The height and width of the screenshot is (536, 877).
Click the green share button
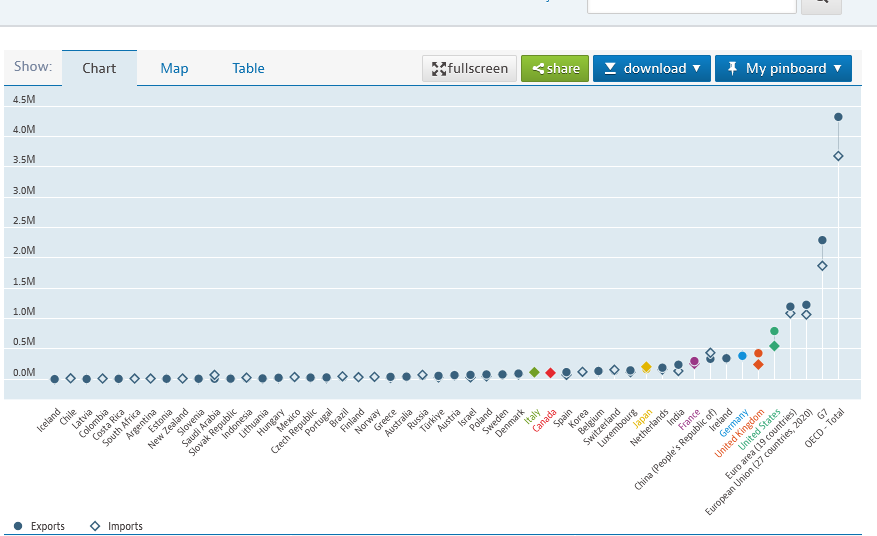pos(555,68)
